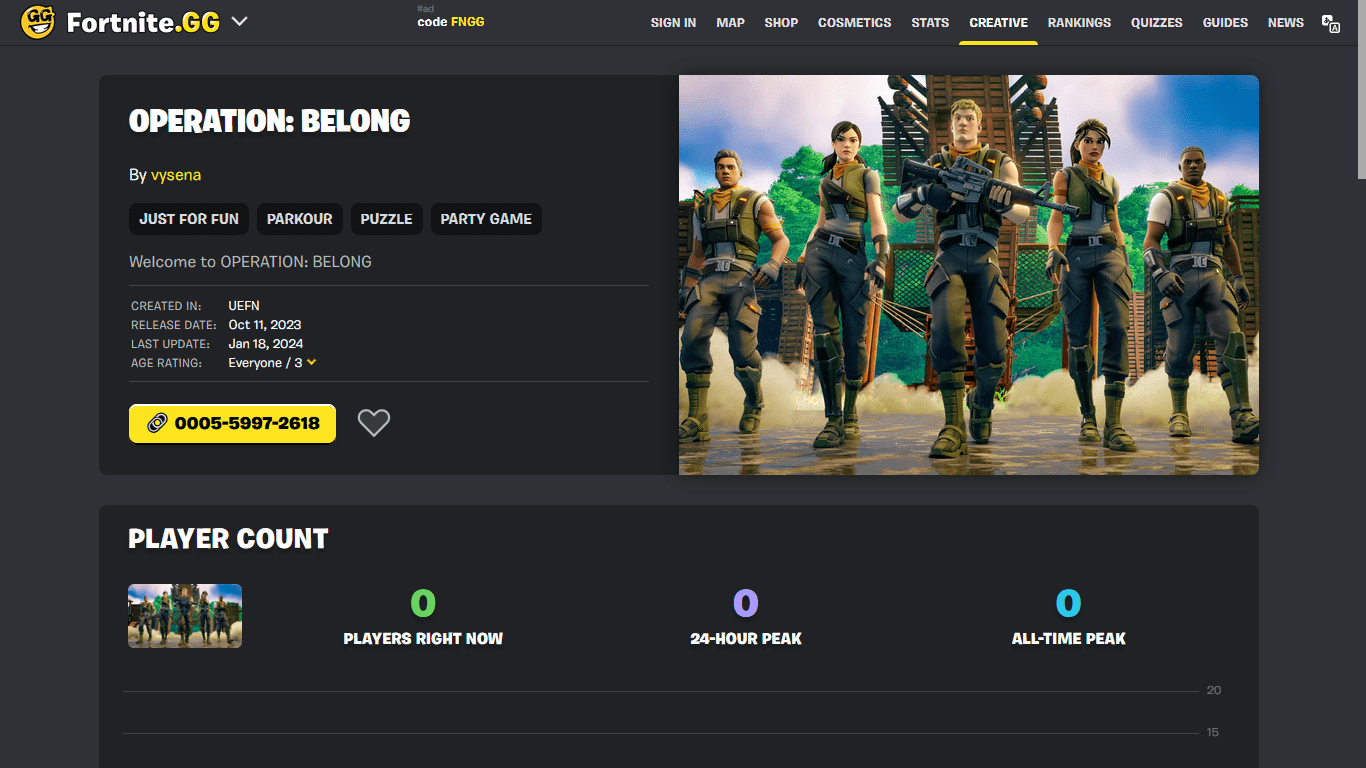Click the Fortnite.GG site title text

[143, 22]
